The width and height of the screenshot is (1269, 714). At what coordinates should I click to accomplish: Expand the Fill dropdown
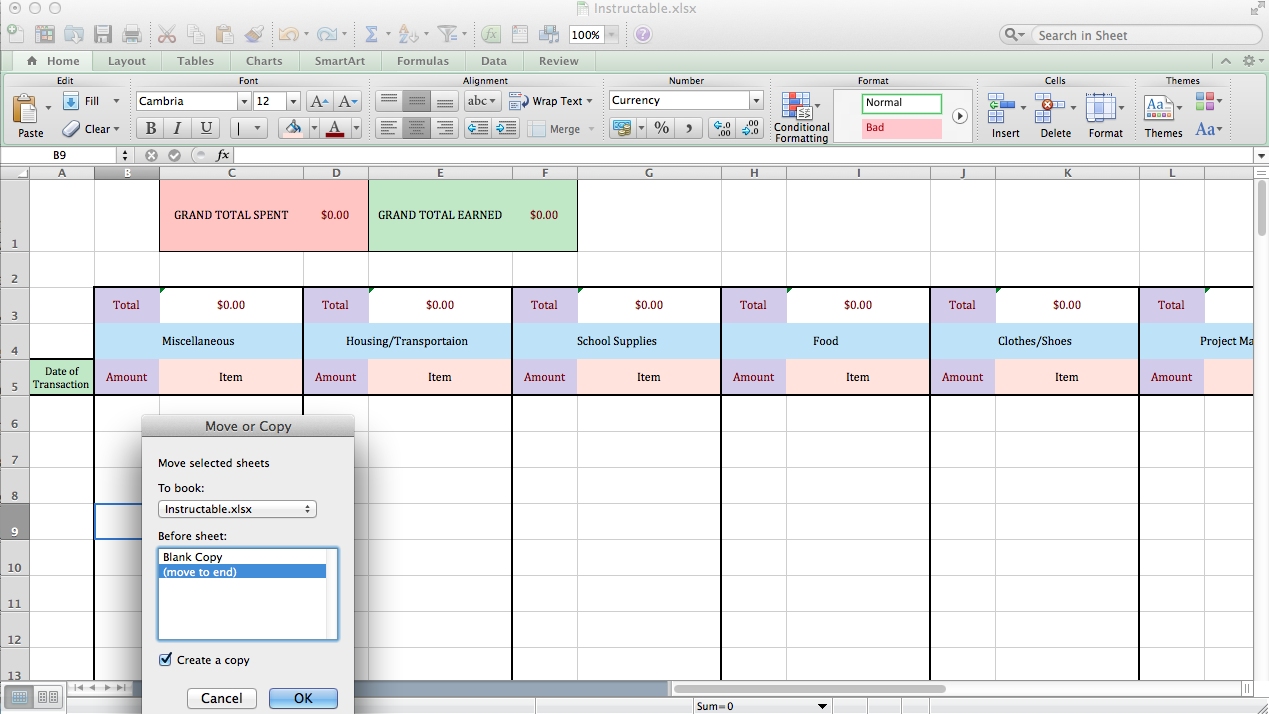tap(116, 101)
